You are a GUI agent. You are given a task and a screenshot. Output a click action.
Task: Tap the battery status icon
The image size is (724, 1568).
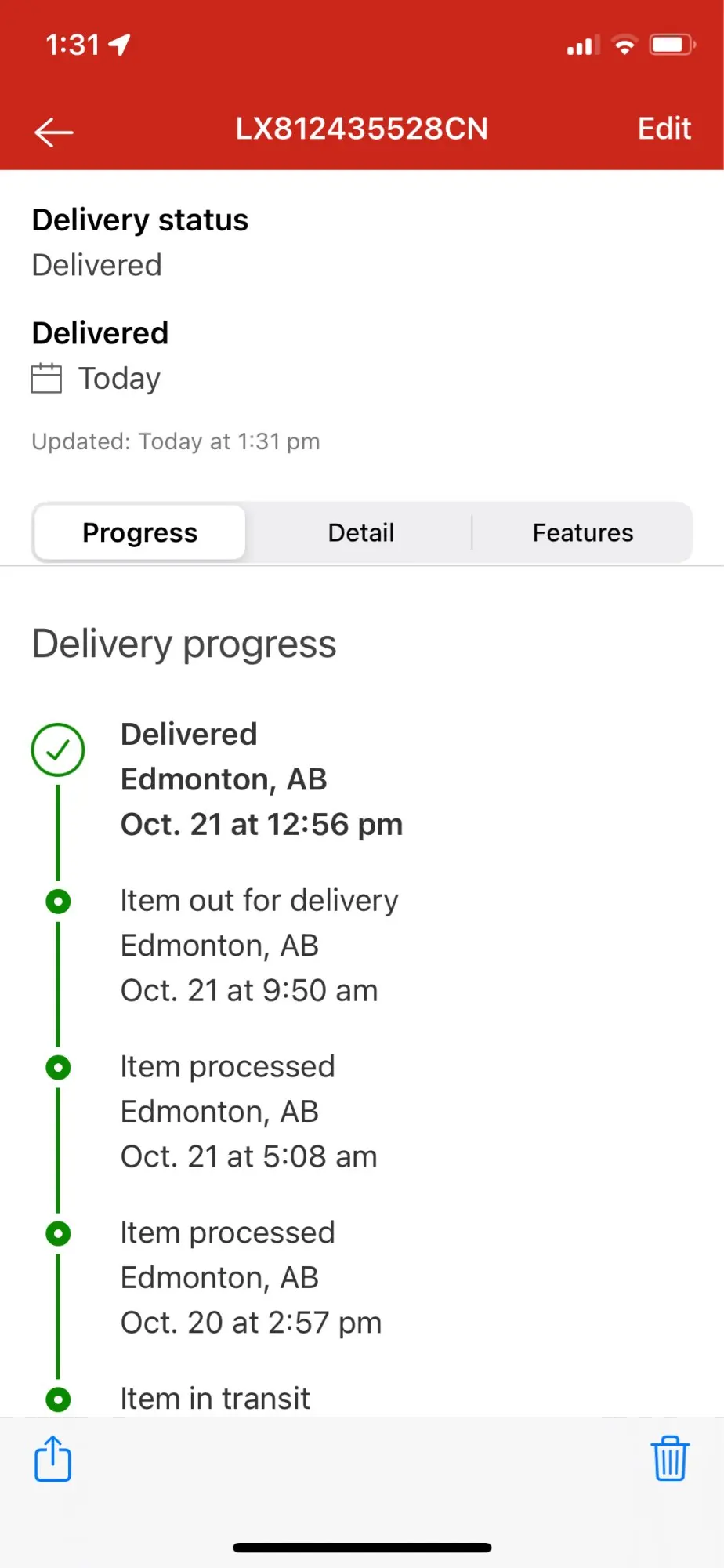point(672,45)
